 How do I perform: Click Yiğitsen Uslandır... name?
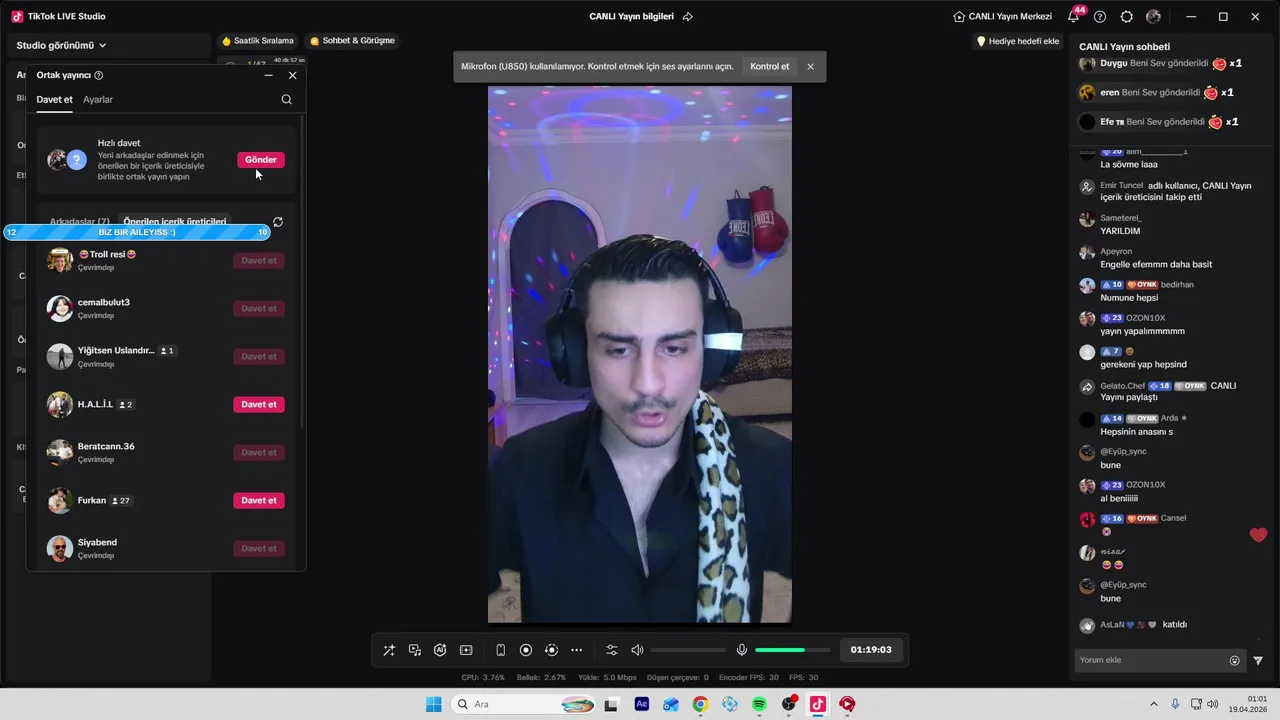(116, 351)
